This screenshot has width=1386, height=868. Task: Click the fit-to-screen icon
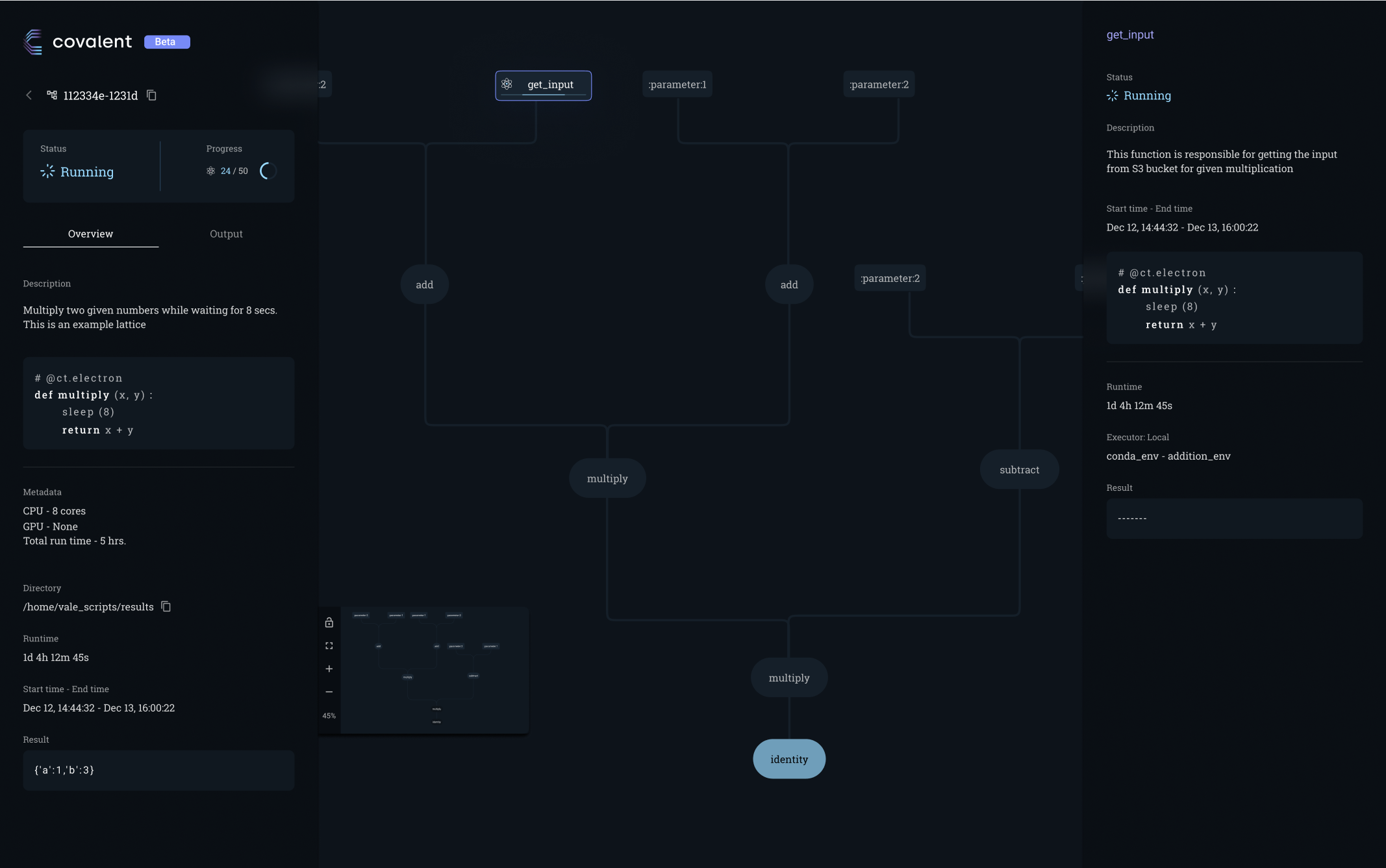tap(329, 646)
